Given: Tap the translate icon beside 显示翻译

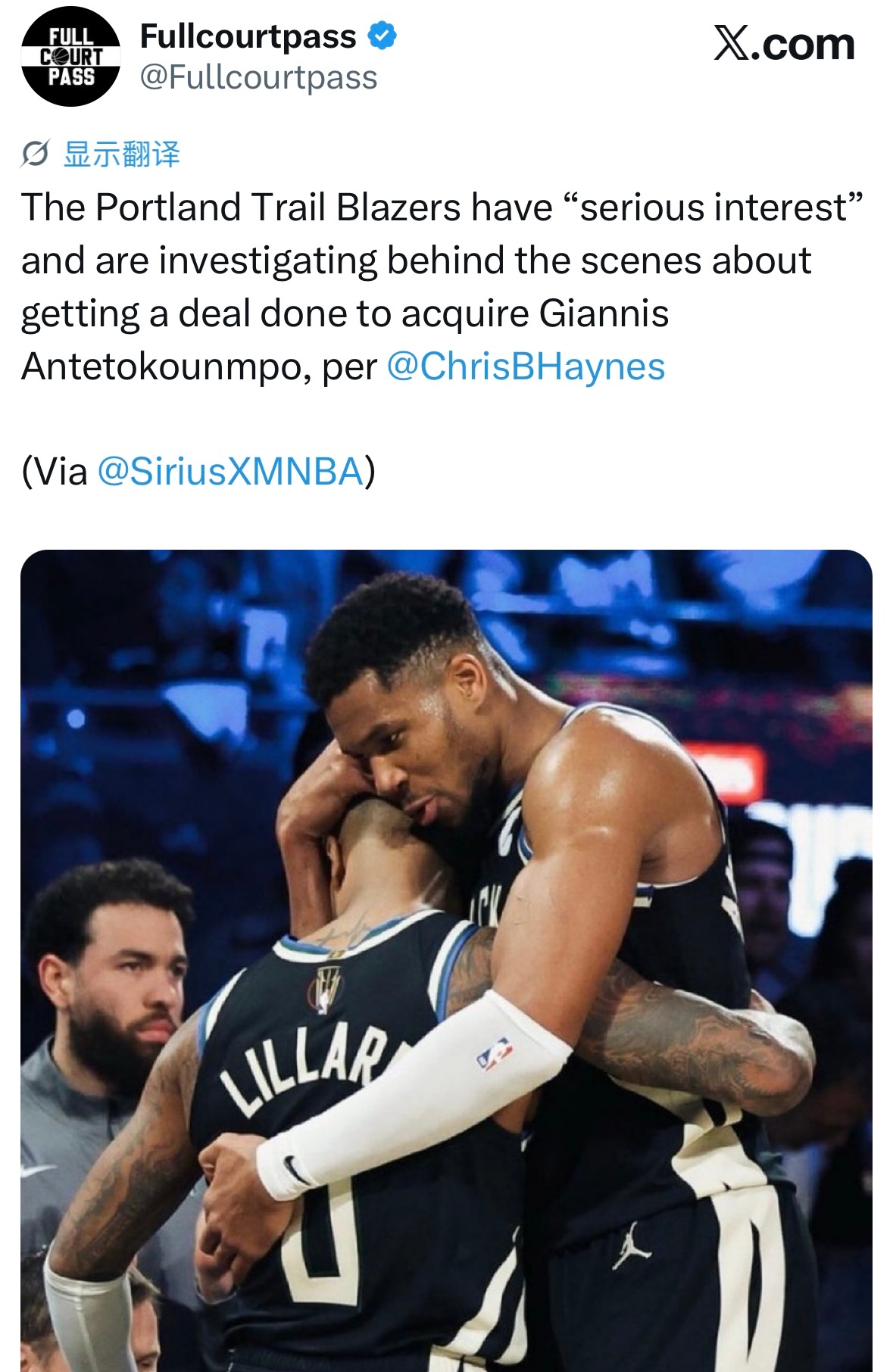Looking at the screenshot, I should tap(36, 154).
